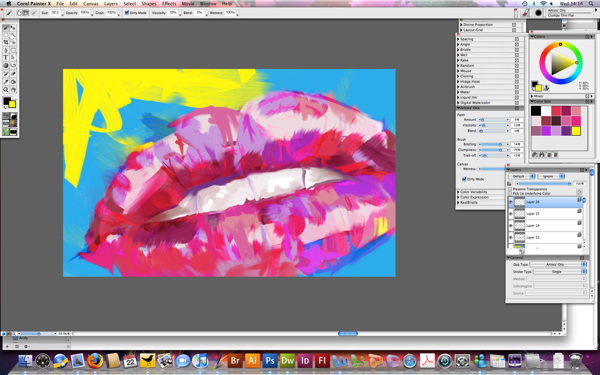This screenshot has width=600, height=375.
Task: Click the black main color square in the toolbox
Action: [x=7, y=101]
